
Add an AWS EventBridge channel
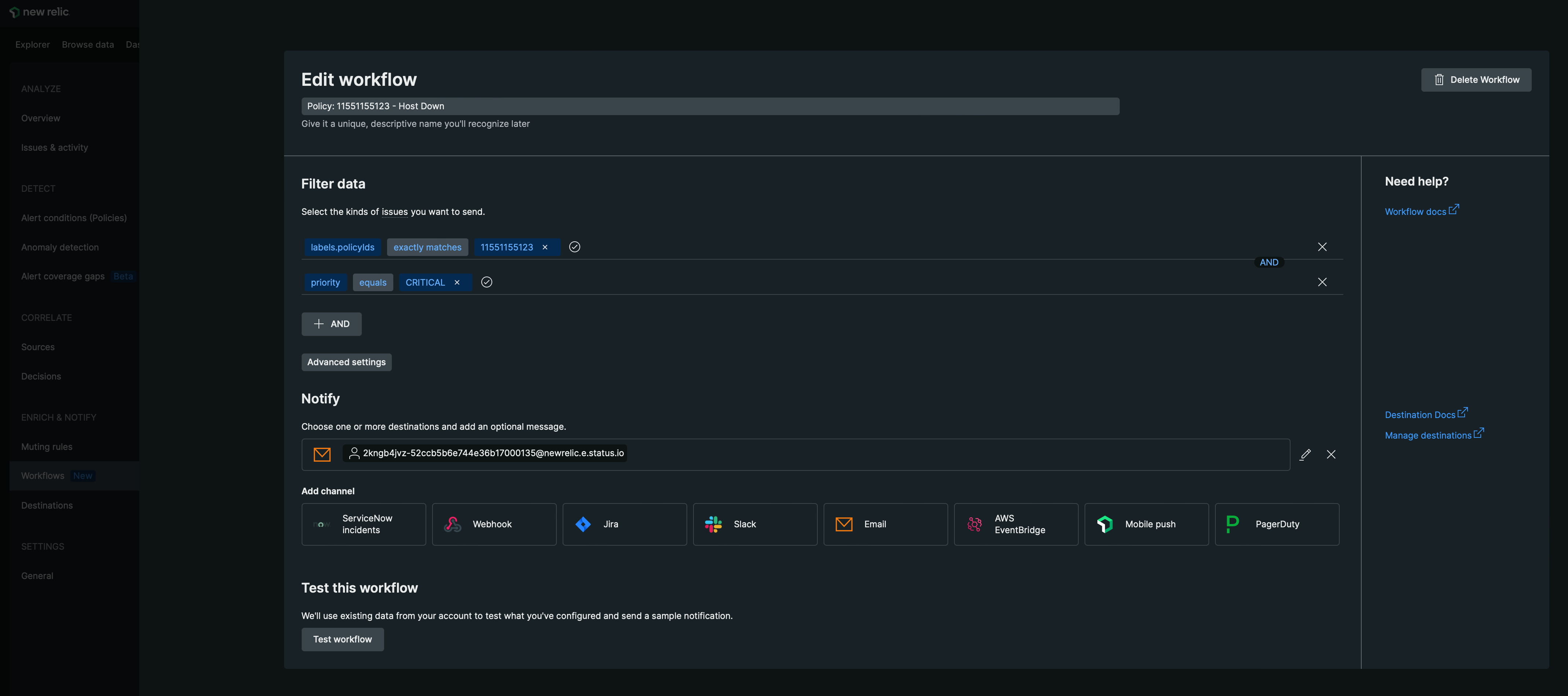click(1015, 524)
